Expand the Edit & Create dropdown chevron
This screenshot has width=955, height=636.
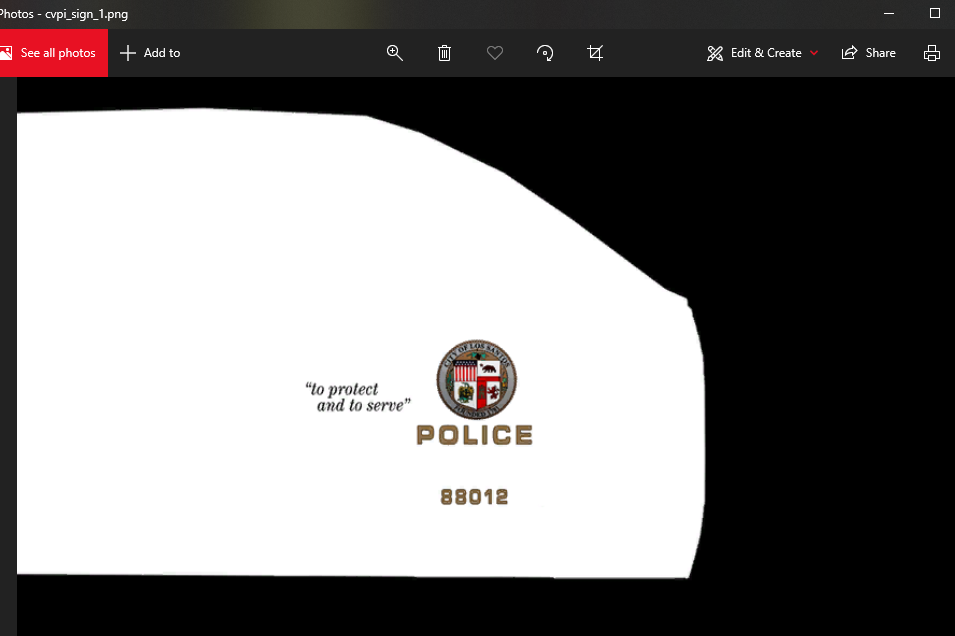click(x=816, y=53)
